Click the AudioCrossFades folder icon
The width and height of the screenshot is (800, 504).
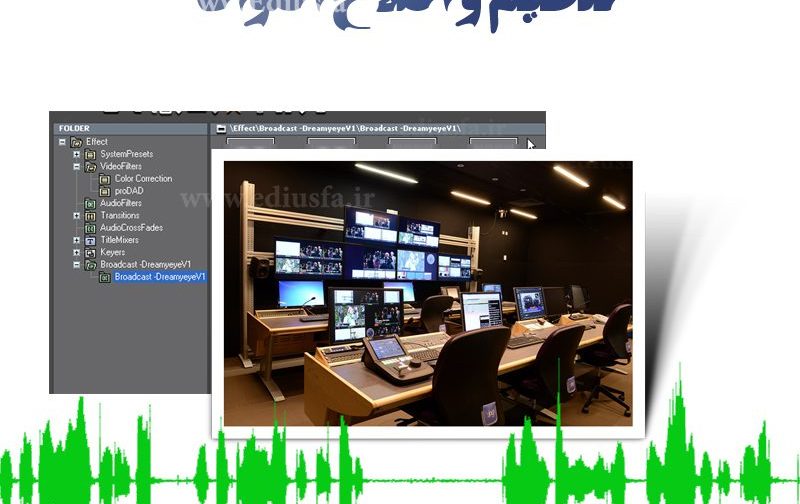tap(90, 228)
